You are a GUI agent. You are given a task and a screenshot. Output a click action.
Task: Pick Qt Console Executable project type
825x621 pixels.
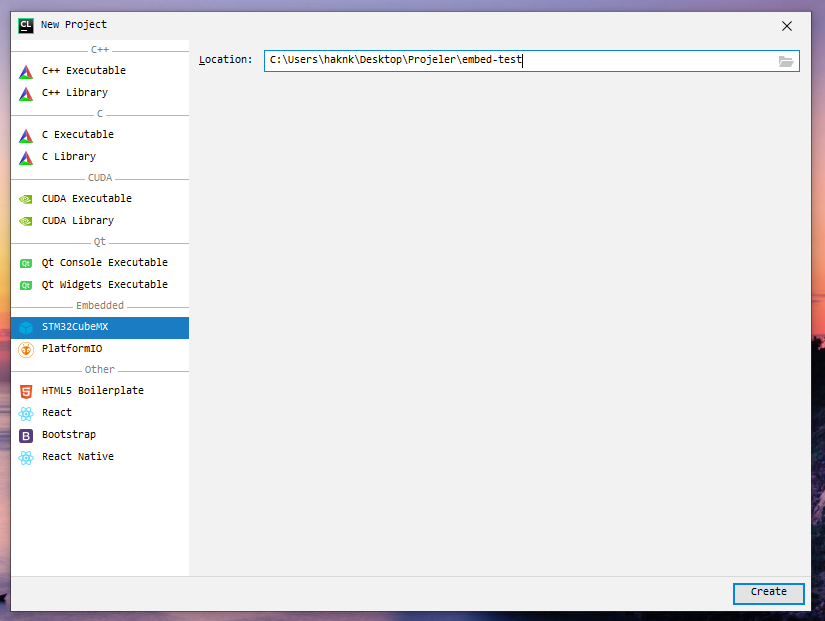(100, 263)
